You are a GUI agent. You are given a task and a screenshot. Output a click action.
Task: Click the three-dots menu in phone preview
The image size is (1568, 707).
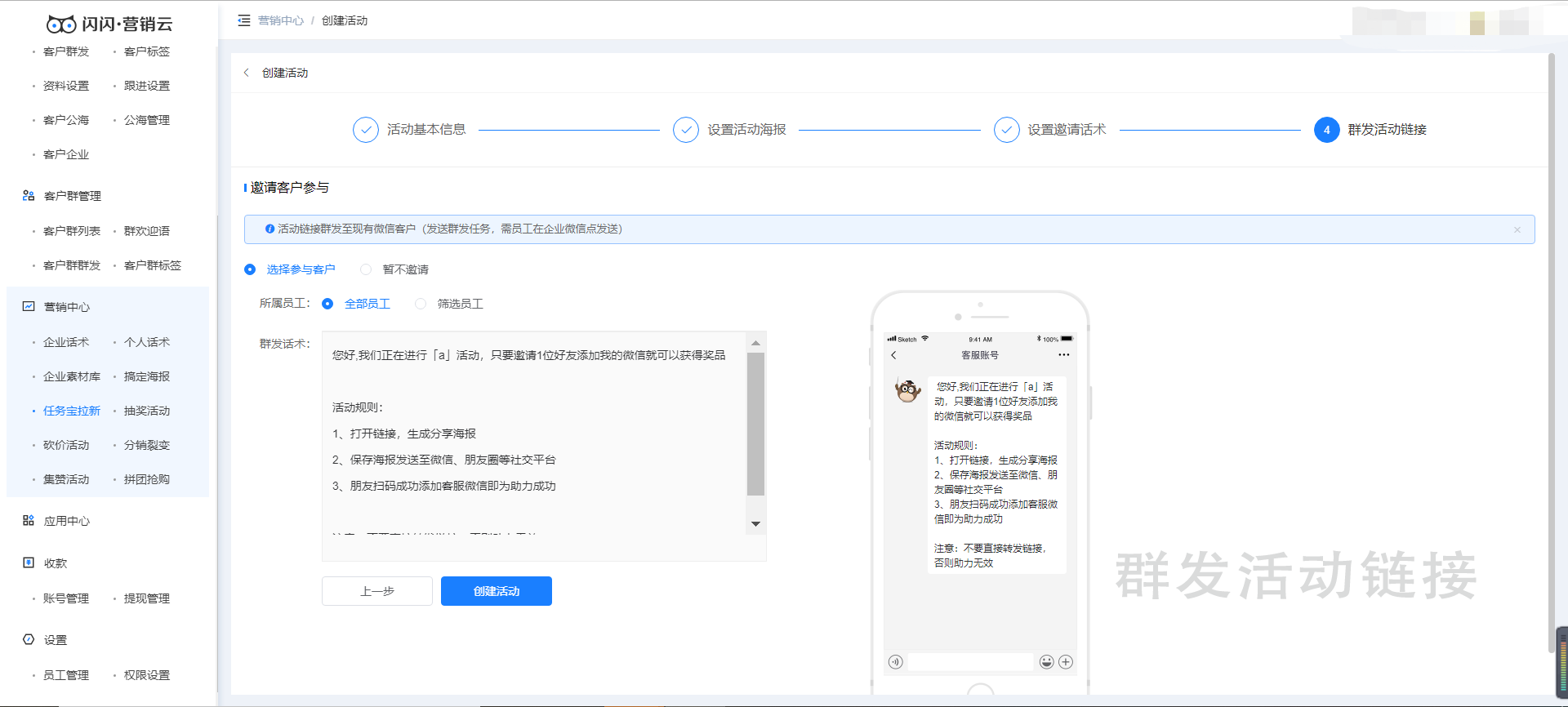1063,355
